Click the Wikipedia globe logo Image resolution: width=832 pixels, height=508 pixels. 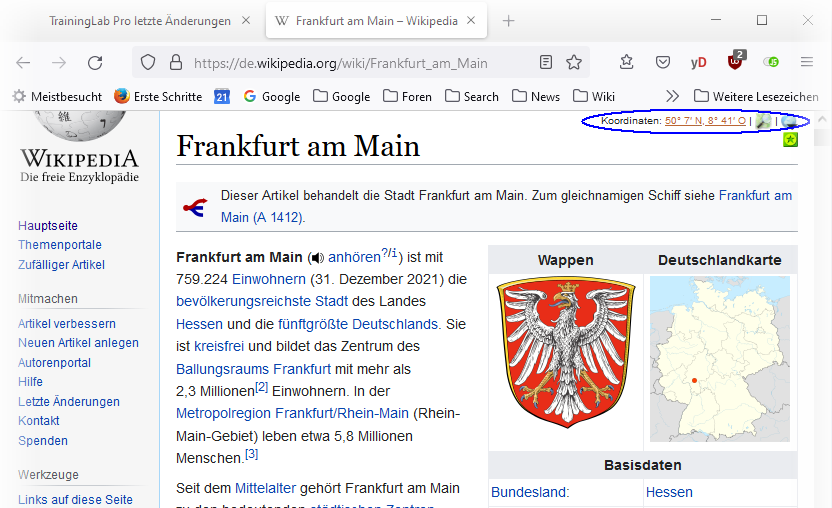[x=80, y=125]
